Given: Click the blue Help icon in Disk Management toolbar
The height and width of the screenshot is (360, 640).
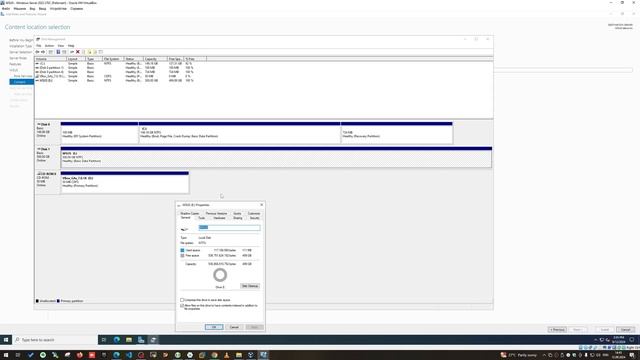Looking at the screenshot, I should (x=58, y=52).
